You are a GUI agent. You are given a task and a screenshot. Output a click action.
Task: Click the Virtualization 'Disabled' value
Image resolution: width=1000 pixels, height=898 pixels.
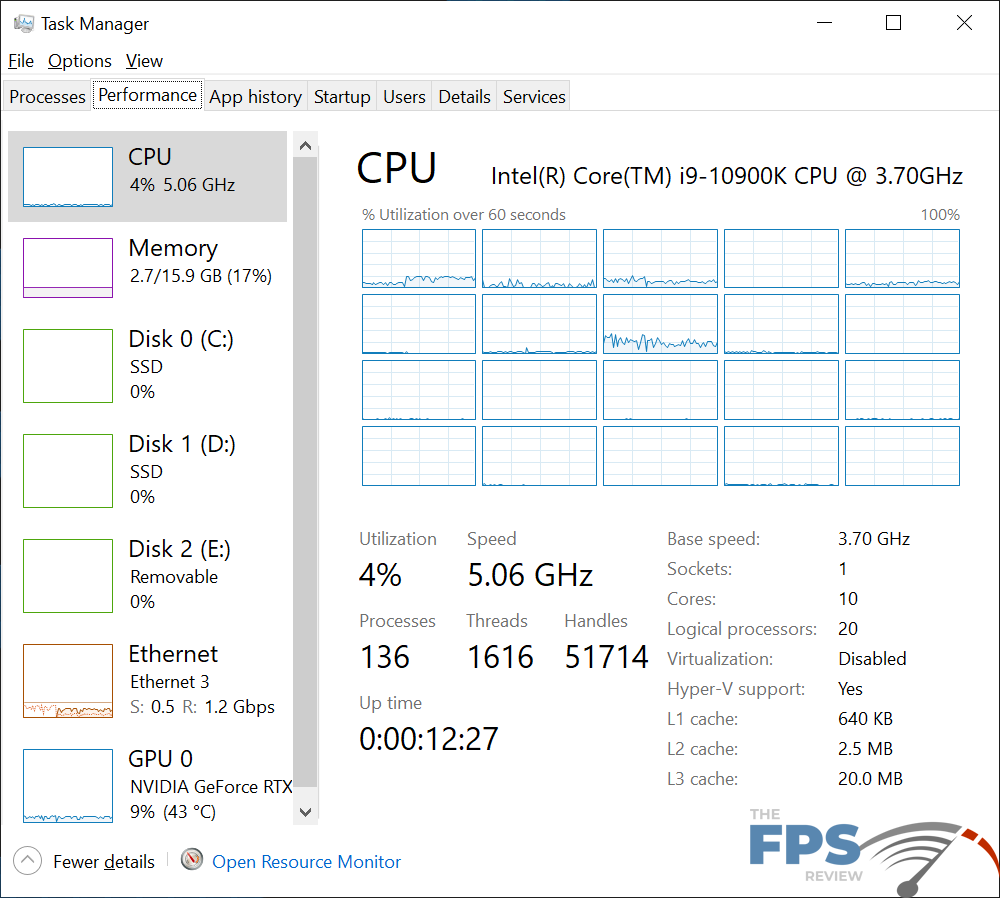pyautogui.click(x=872, y=659)
